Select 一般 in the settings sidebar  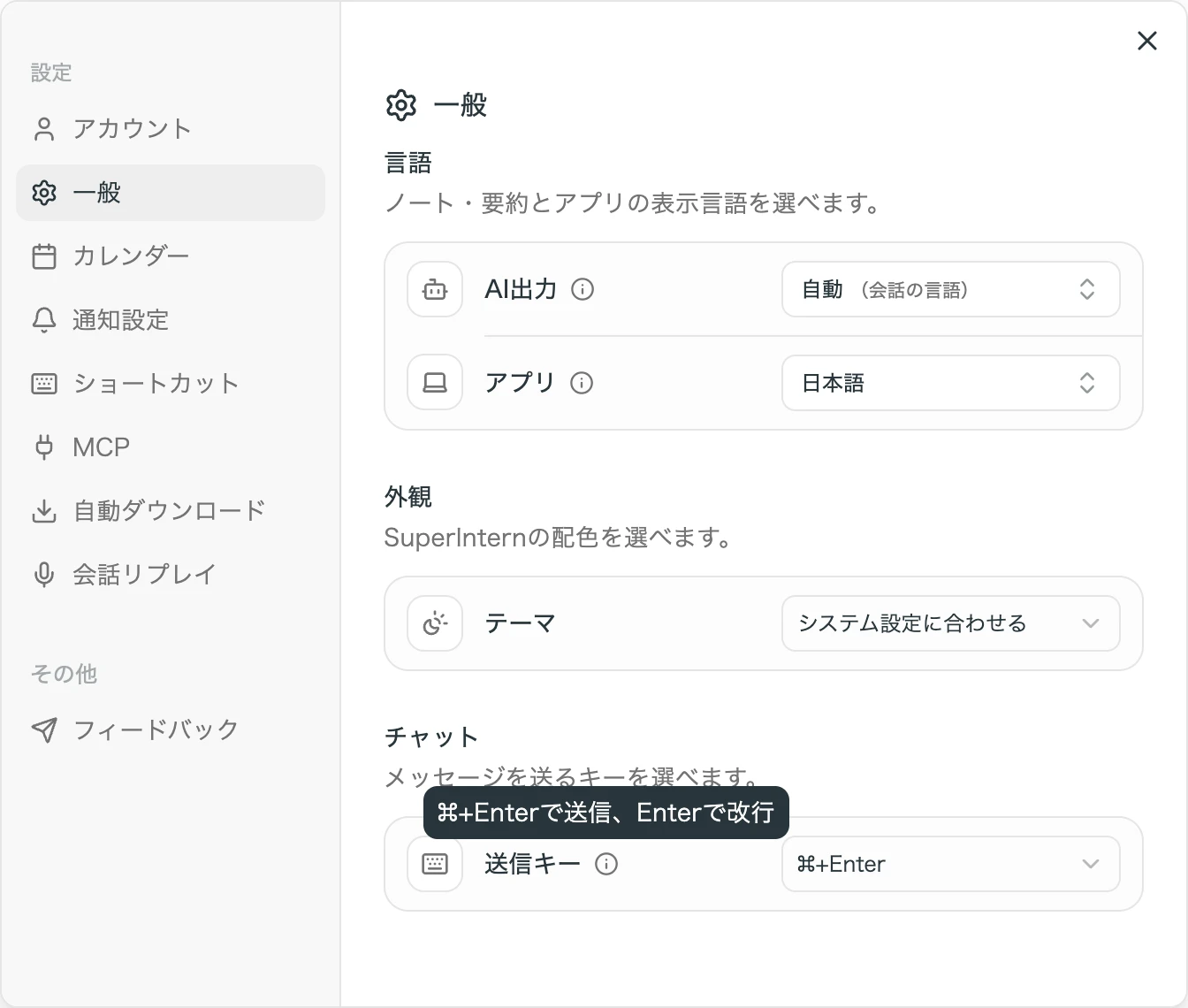(170, 193)
